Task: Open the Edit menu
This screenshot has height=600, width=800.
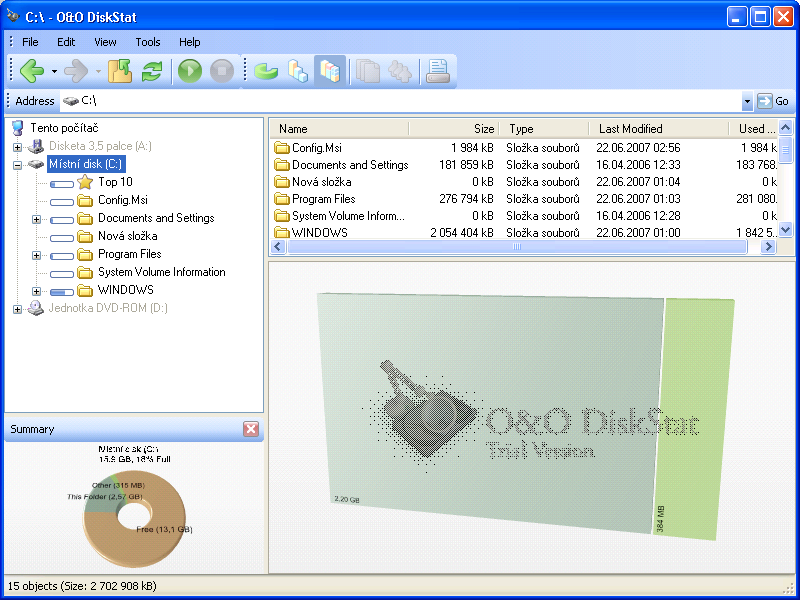Action: pos(66,42)
